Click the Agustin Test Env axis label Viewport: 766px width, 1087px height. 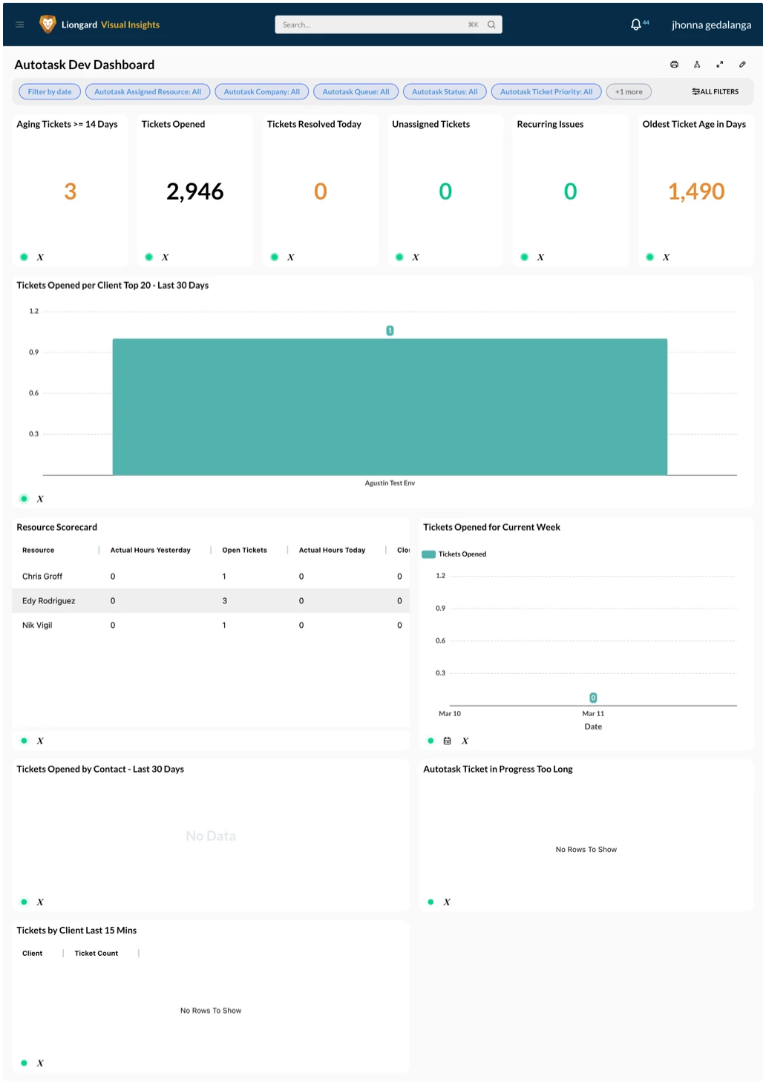(x=390, y=483)
